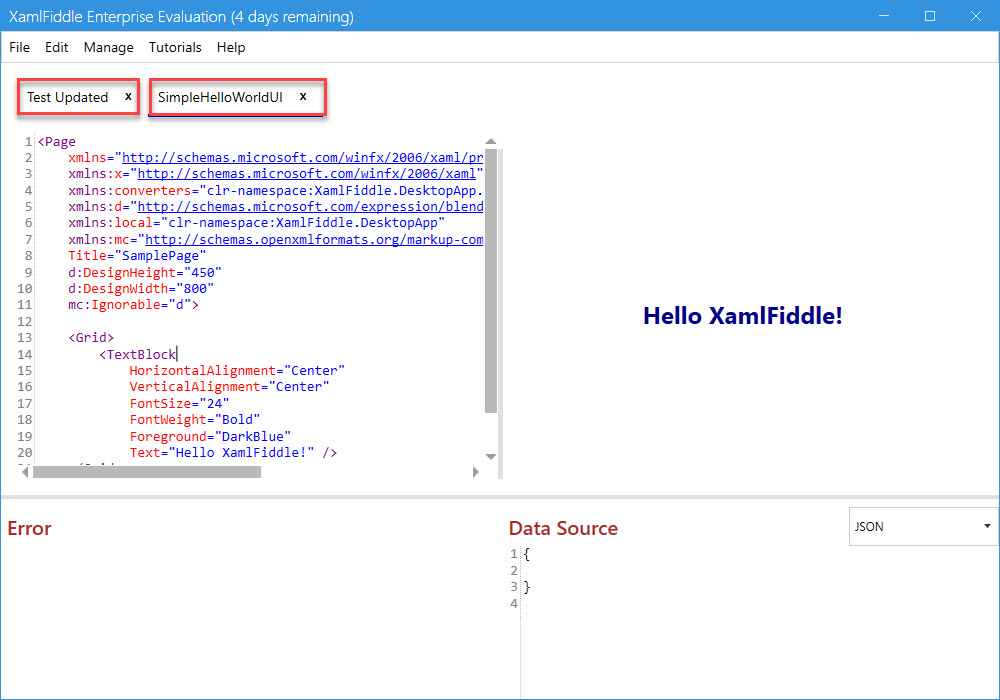
Task: Click the VerticalAlignment="Center" line
Action: 229,386
